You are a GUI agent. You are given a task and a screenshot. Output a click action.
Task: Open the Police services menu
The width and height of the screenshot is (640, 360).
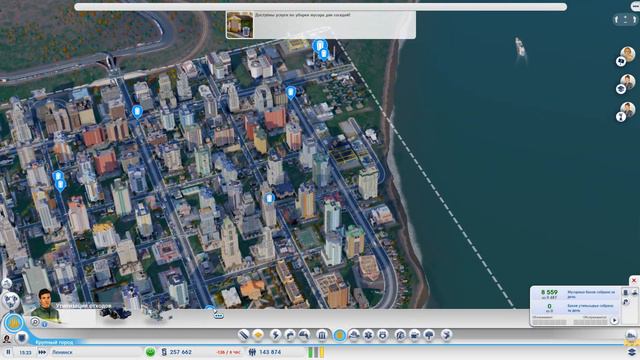pos(383,336)
